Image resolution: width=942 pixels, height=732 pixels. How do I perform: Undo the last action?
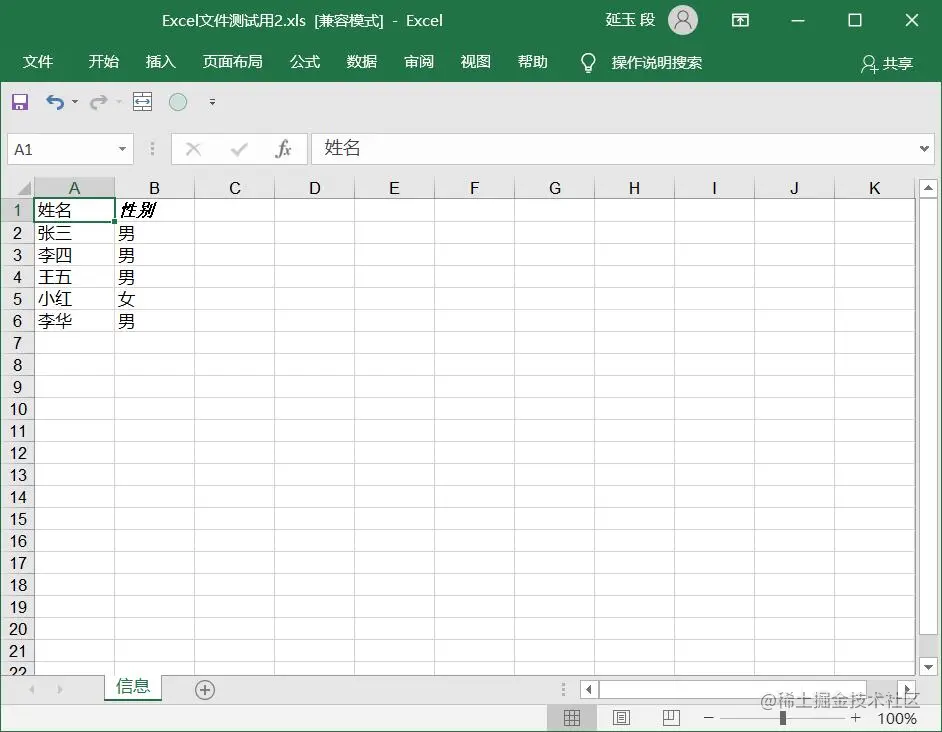tap(55, 102)
